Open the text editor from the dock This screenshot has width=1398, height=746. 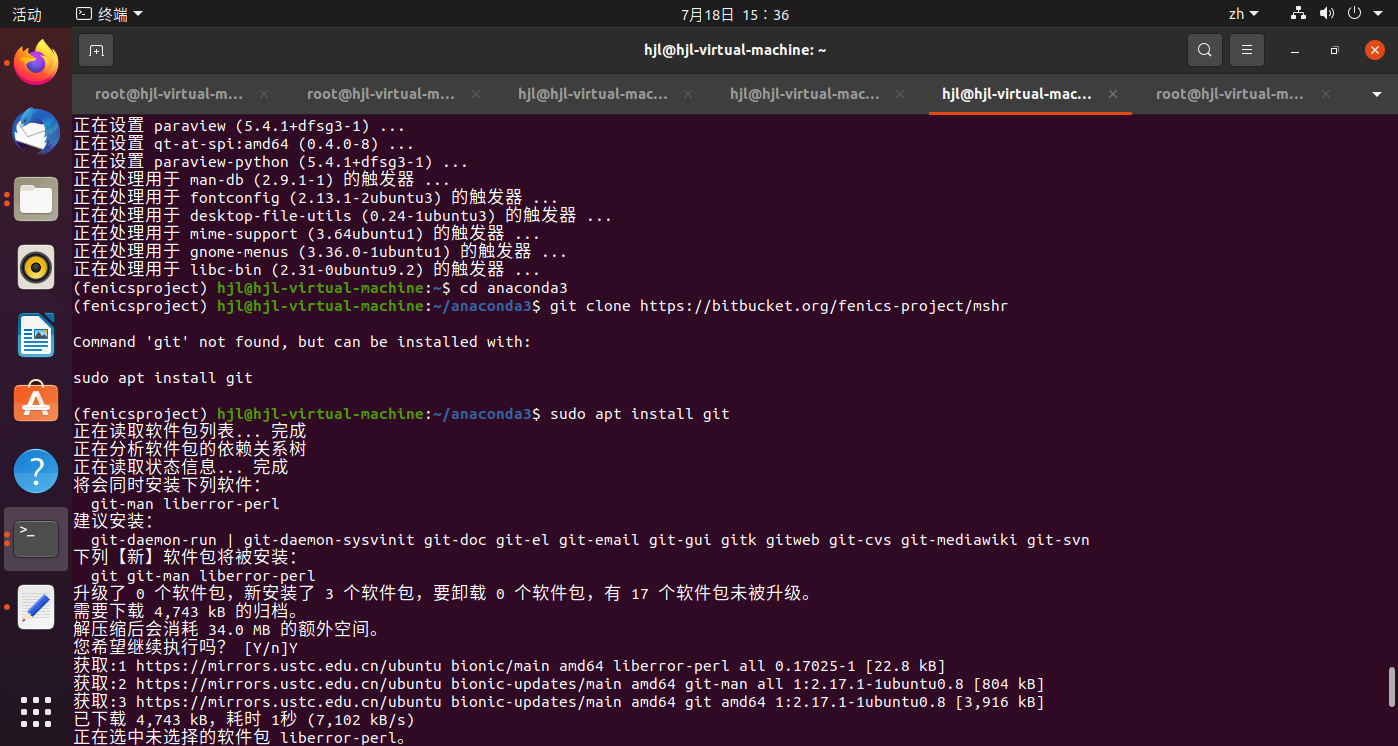pos(36,605)
